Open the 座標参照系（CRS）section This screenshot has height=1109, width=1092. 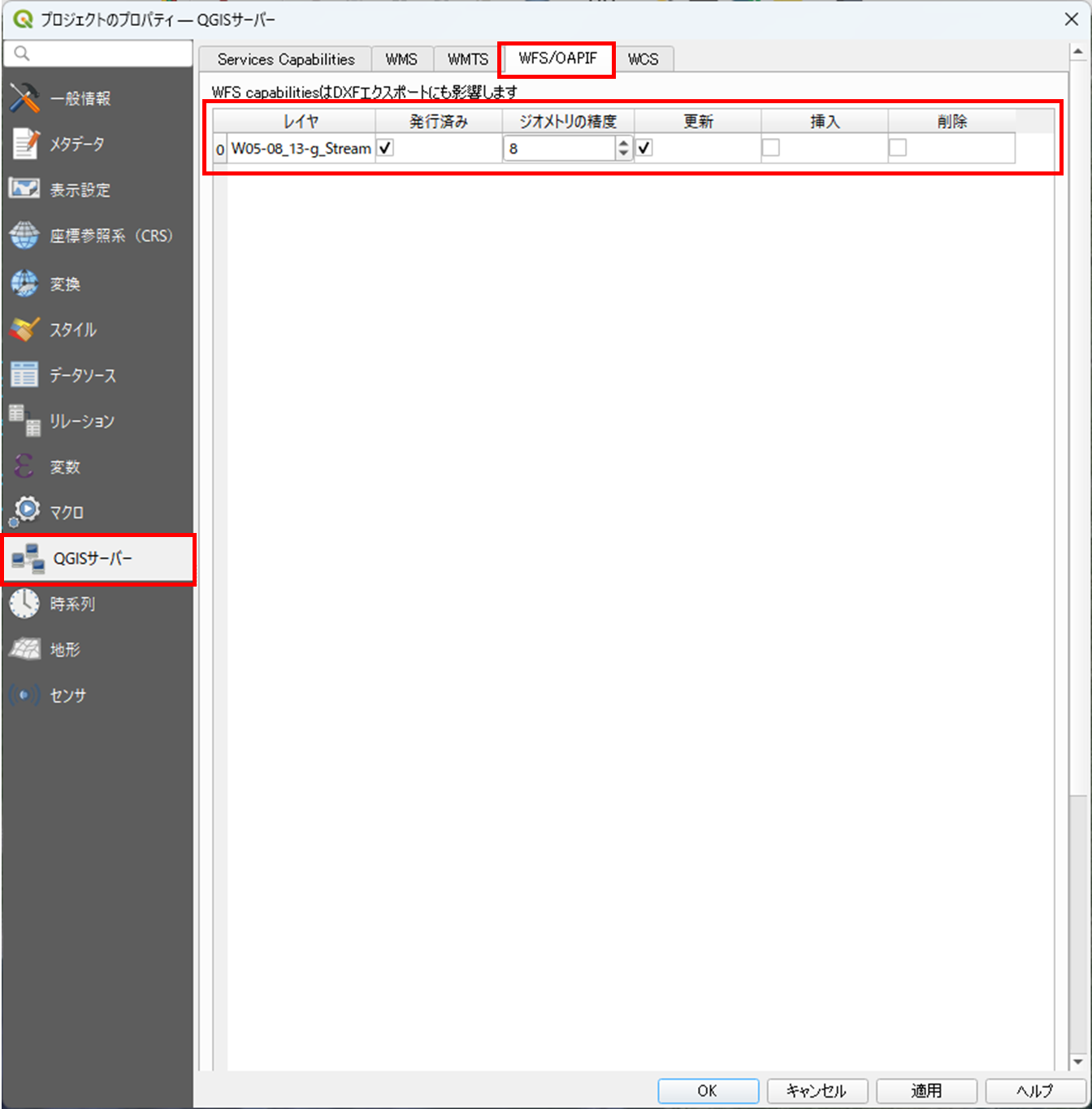97,235
